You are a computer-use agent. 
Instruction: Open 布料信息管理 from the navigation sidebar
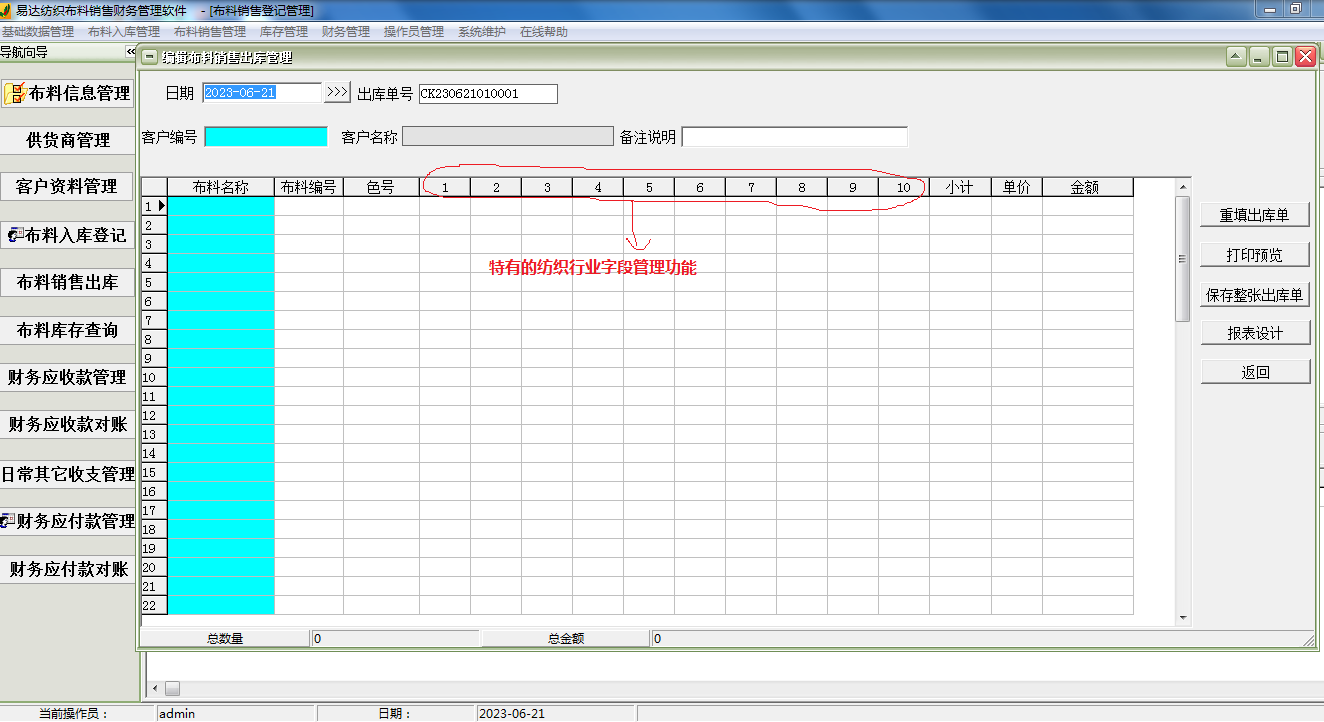pos(70,93)
